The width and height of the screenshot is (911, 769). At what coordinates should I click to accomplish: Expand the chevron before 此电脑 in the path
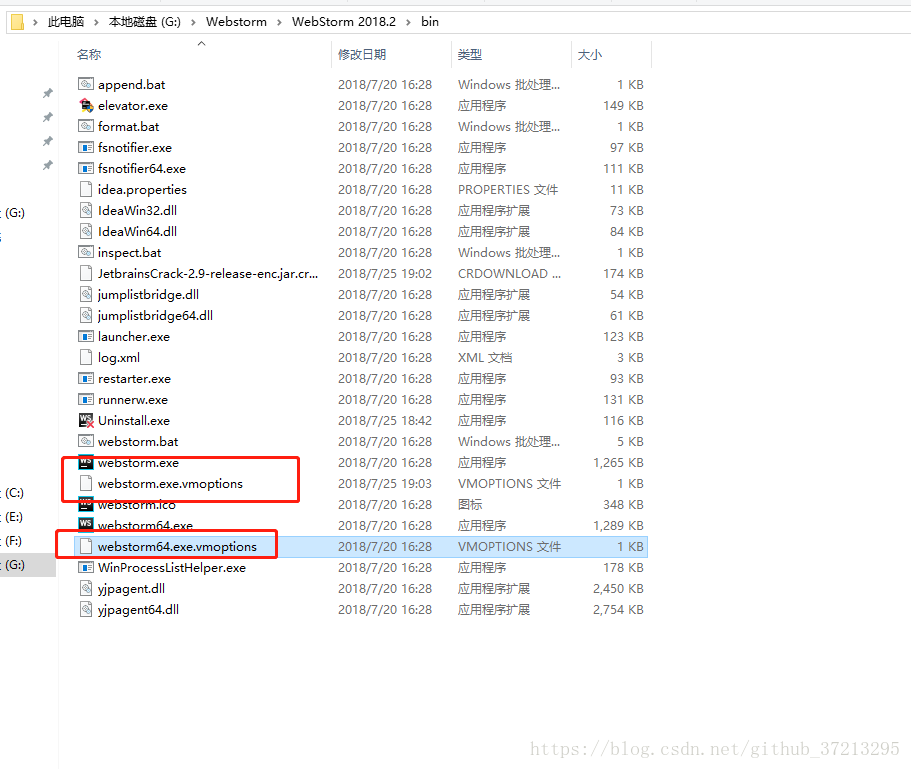pos(35,22)
